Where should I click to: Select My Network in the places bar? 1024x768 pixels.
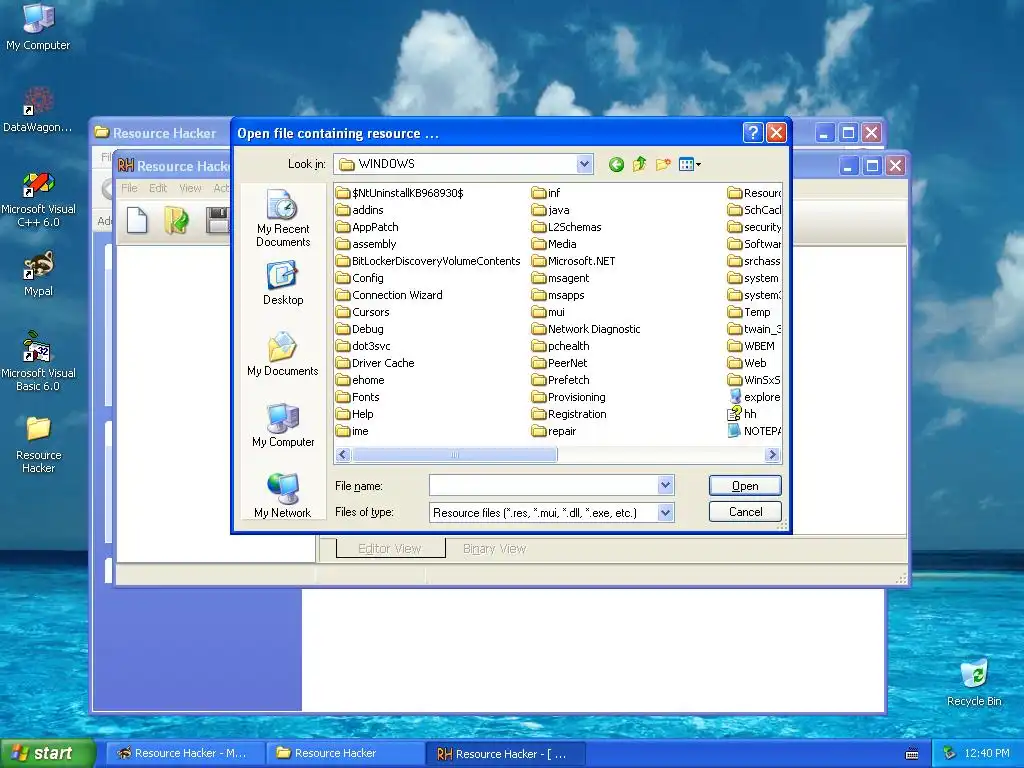click(x=283, y=496)
